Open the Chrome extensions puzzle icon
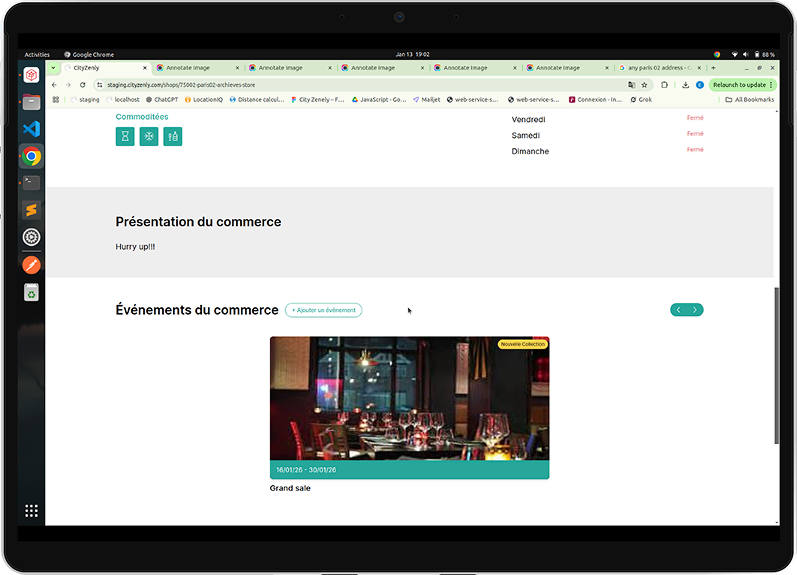Image resolution: width=797 pixels, height=575 pixels. pyautogui.click(x=664, y=85)
